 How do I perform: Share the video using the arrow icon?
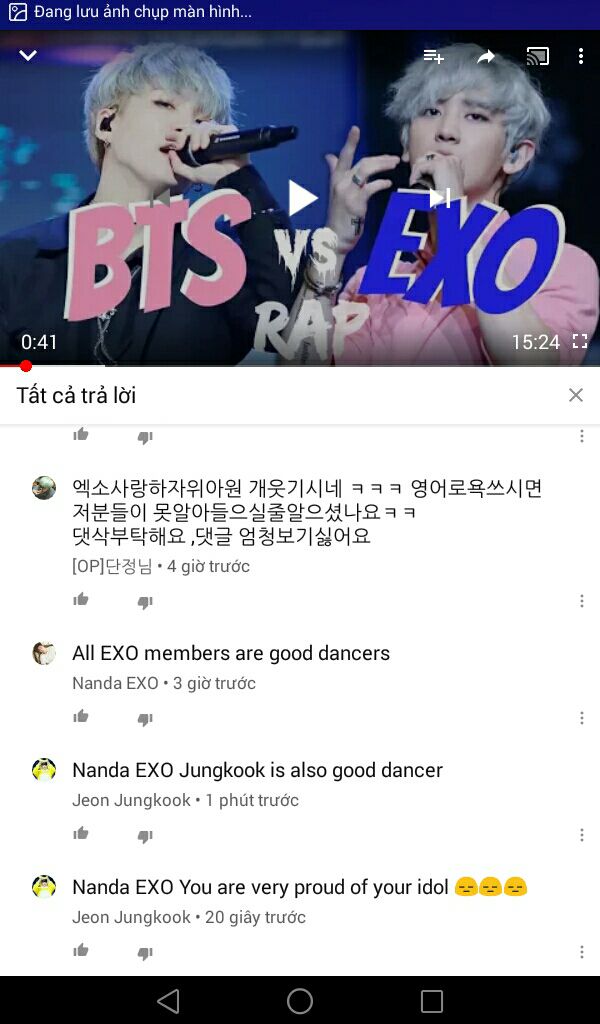pos(486,57)
